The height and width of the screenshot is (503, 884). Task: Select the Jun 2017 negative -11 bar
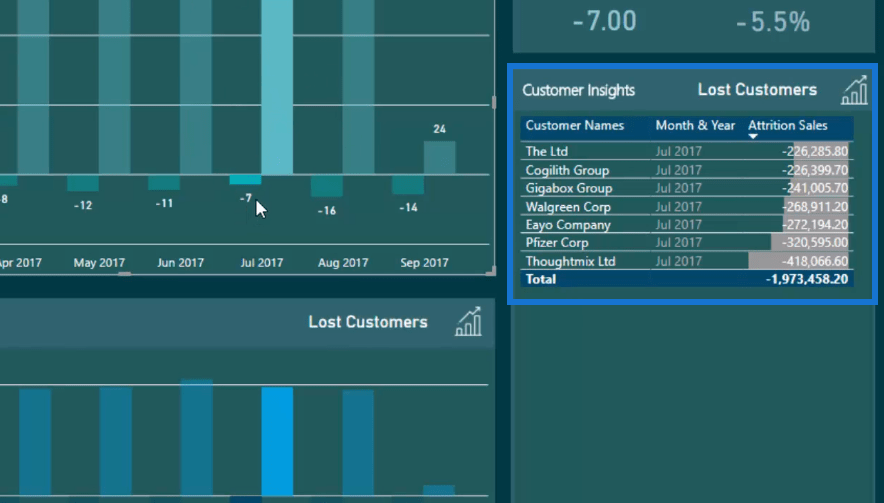[x=164, y=182]
